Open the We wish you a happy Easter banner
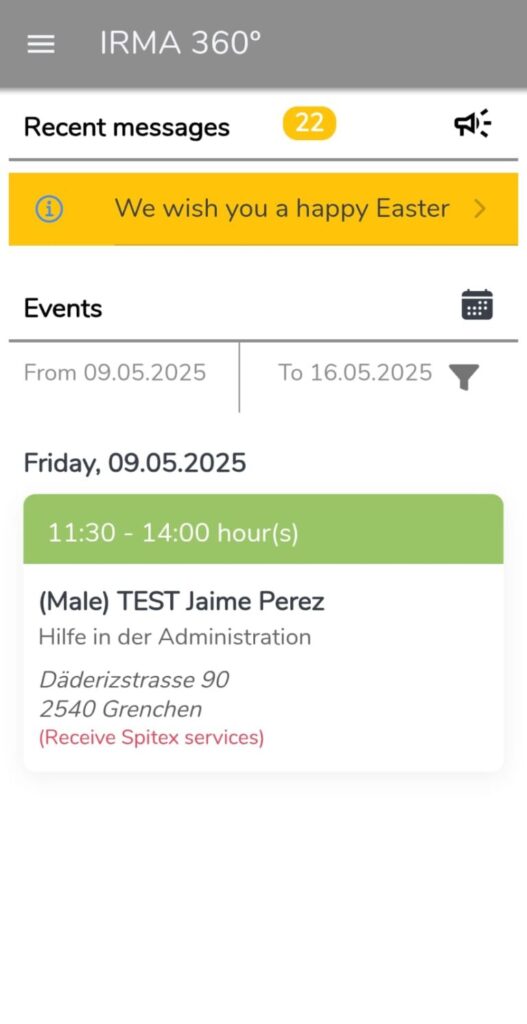This screenshot has height=1024, width=527. 263,209
